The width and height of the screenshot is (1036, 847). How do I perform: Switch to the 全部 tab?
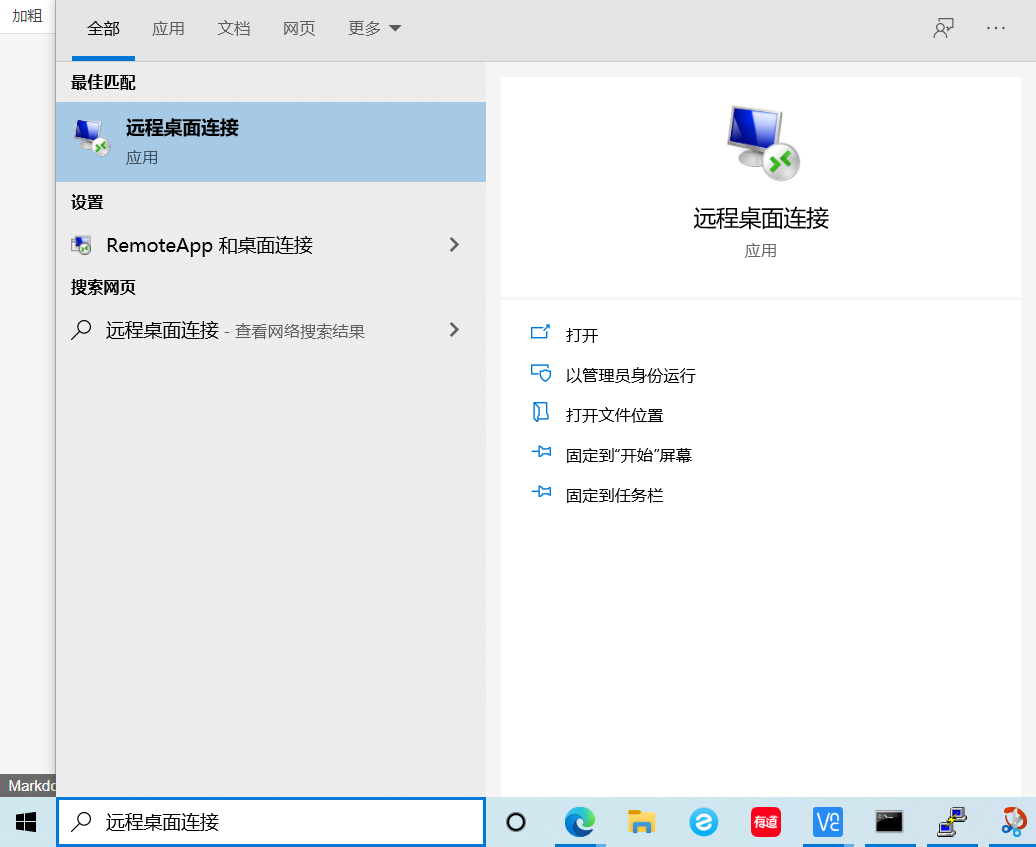(103, 28)
